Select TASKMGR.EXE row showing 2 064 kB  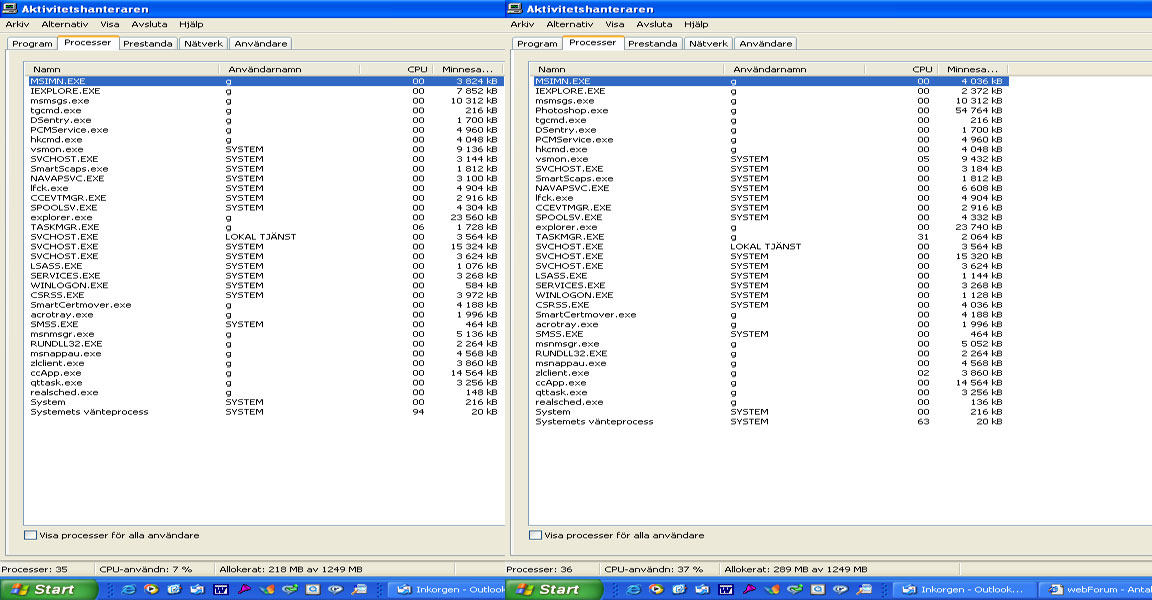click(768, 236)
